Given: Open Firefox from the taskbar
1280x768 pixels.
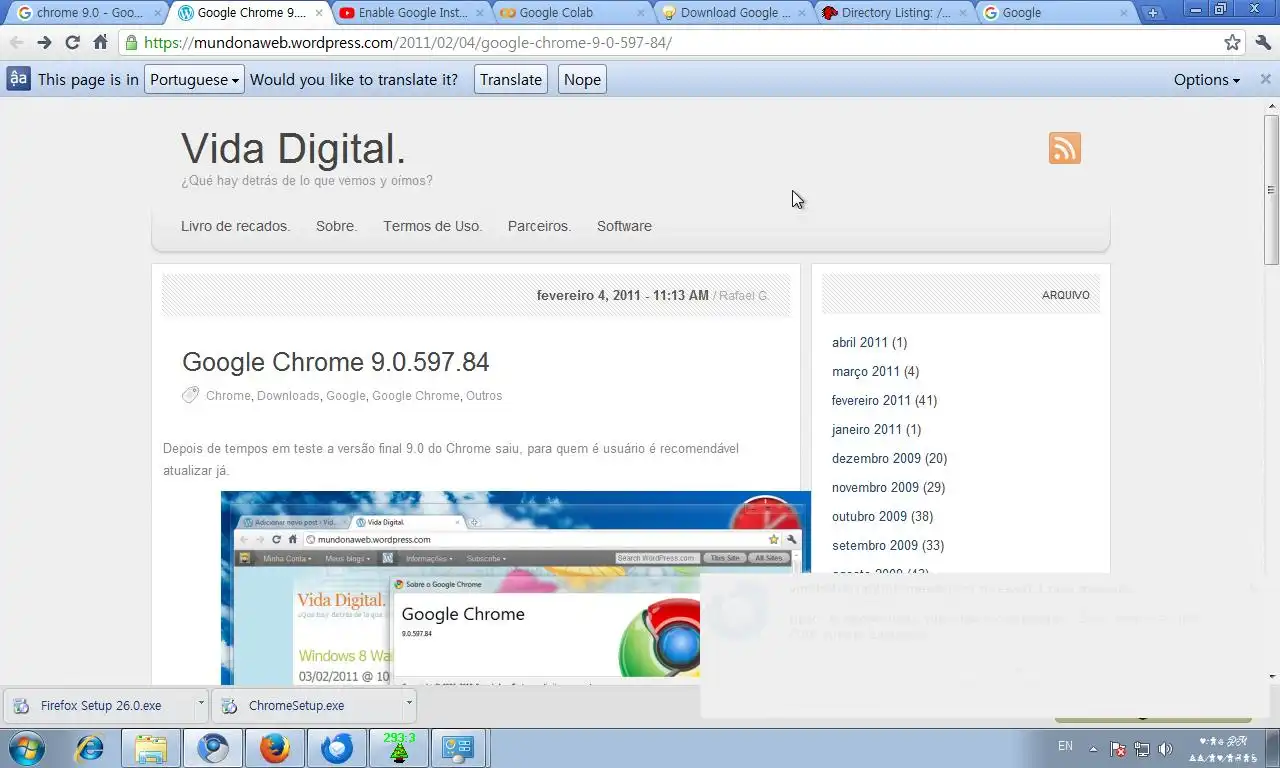Looking at the screenshot, I should (x=275, y=748).
